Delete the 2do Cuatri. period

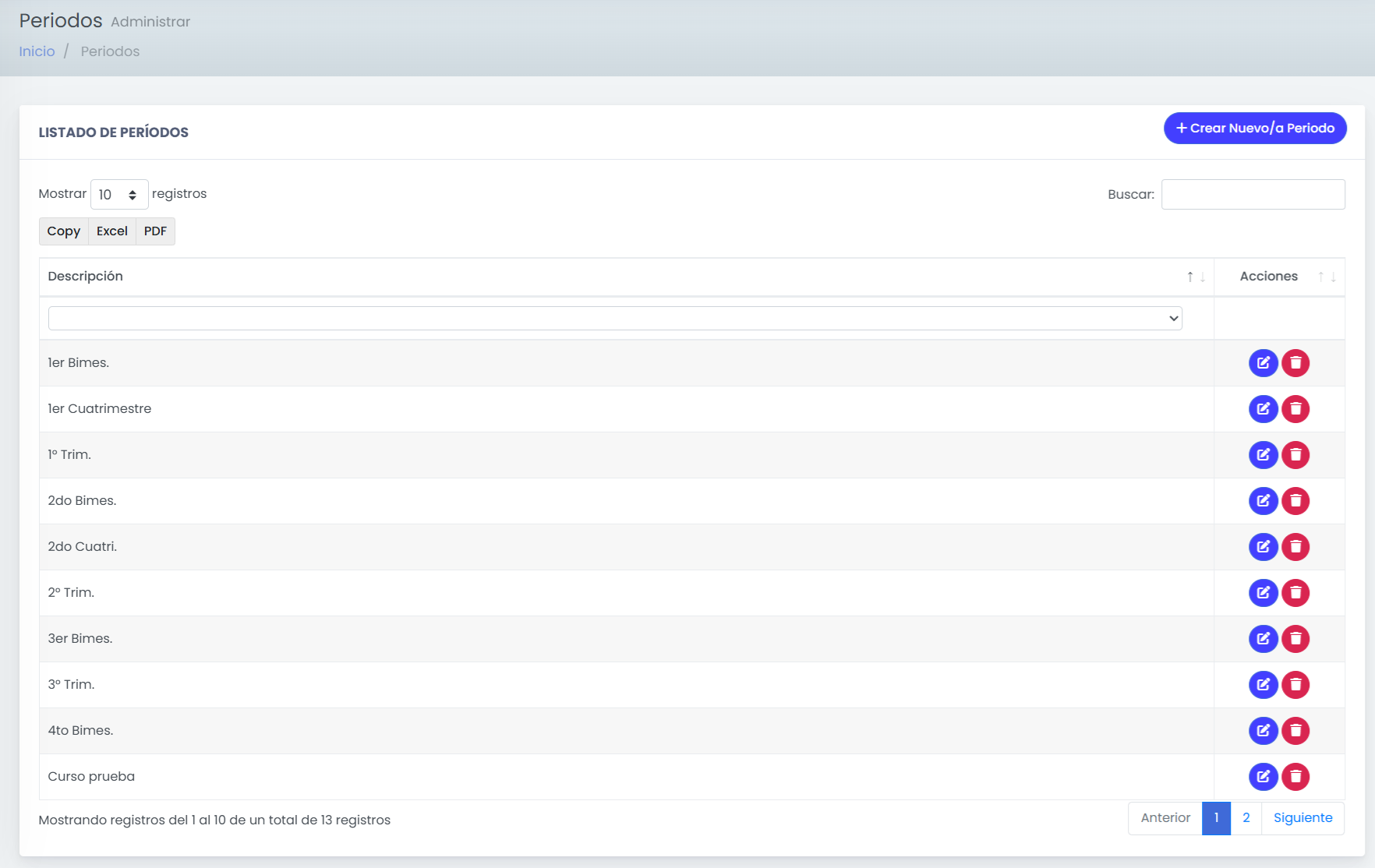click(1295, 547)
